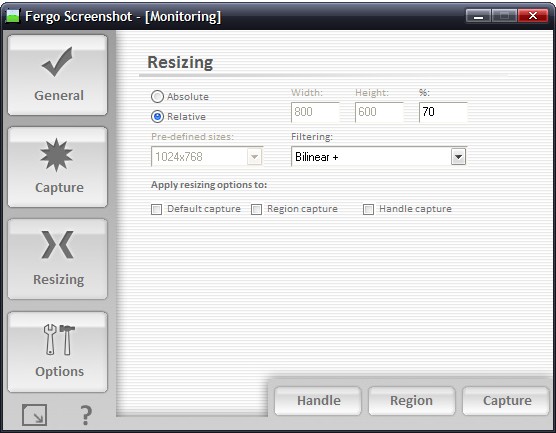
Task: Open the Pre-defined sizes combo box
Action: pos(207,157)
